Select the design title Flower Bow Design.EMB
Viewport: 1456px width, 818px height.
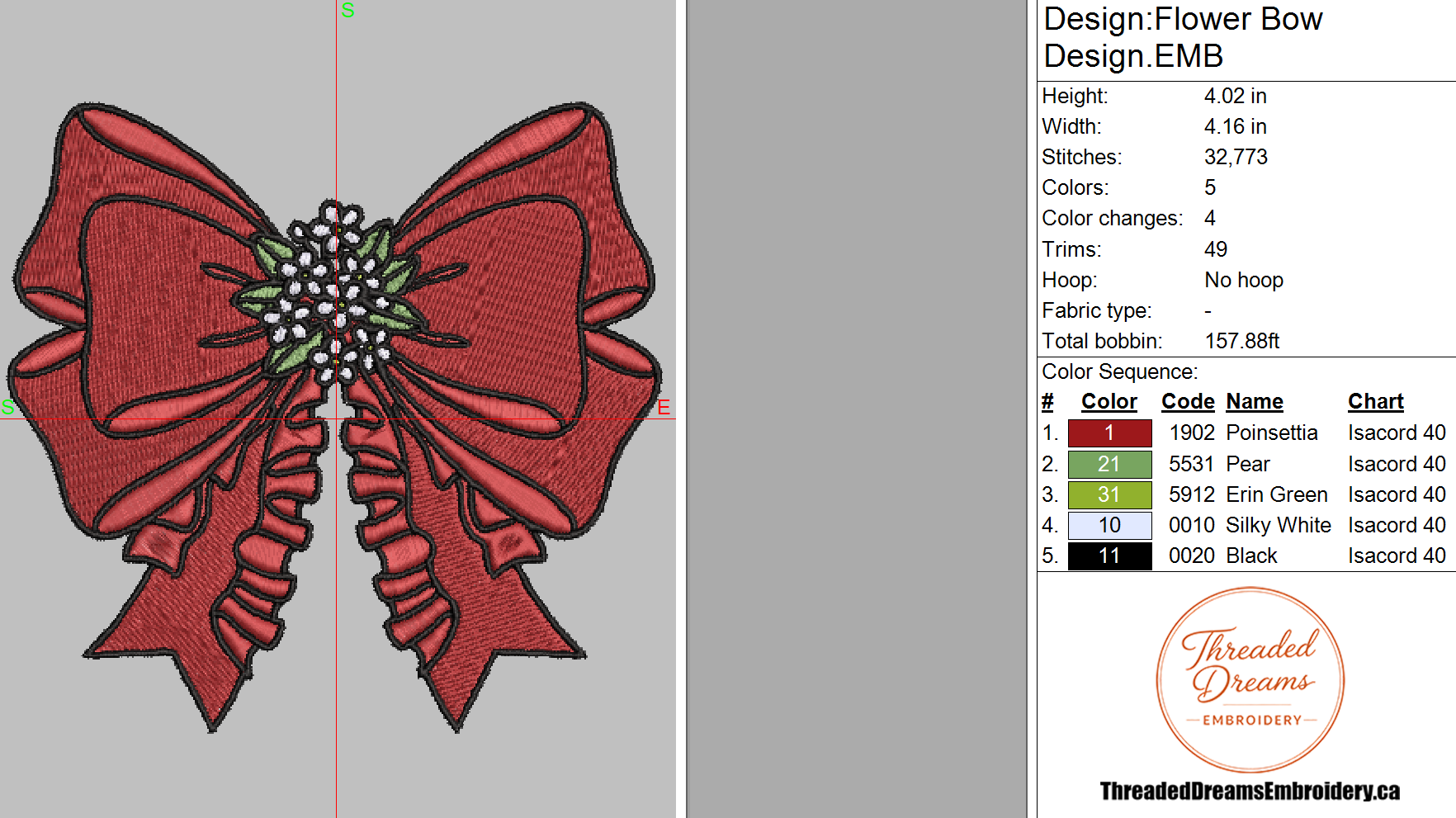(1183, 37)
